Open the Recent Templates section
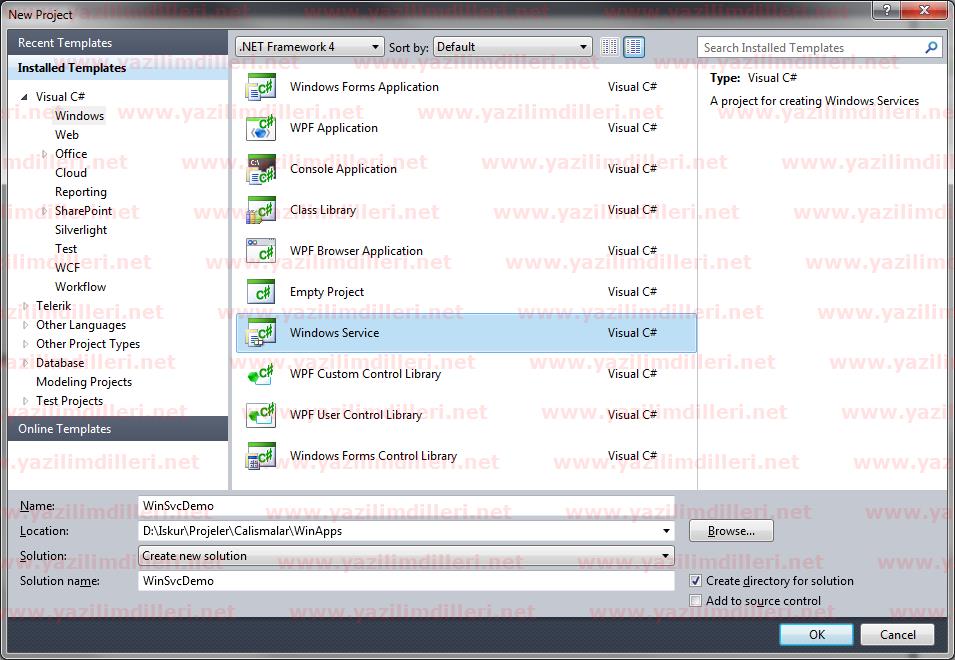 point(118,43)
